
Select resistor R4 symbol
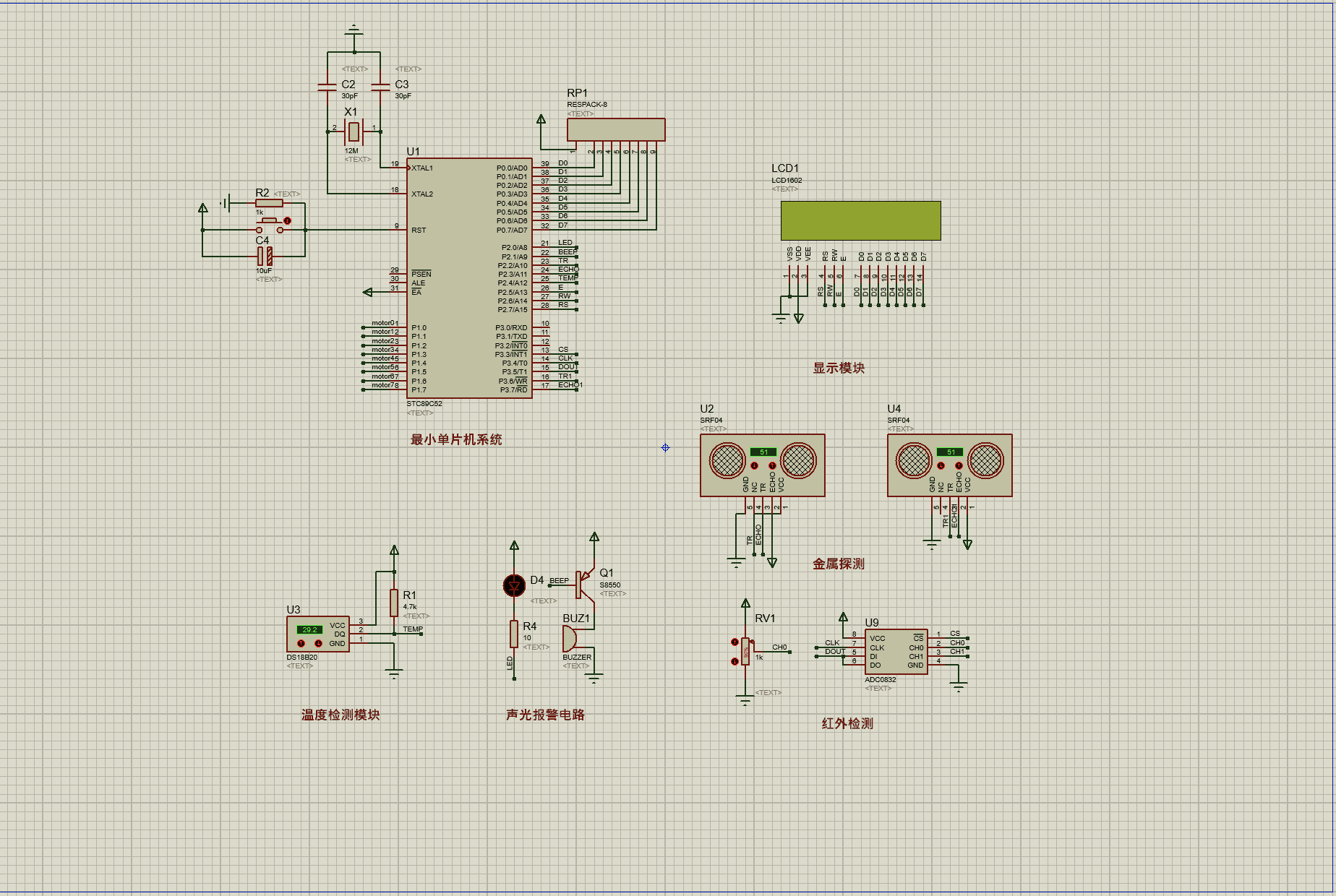coord(514,634)
